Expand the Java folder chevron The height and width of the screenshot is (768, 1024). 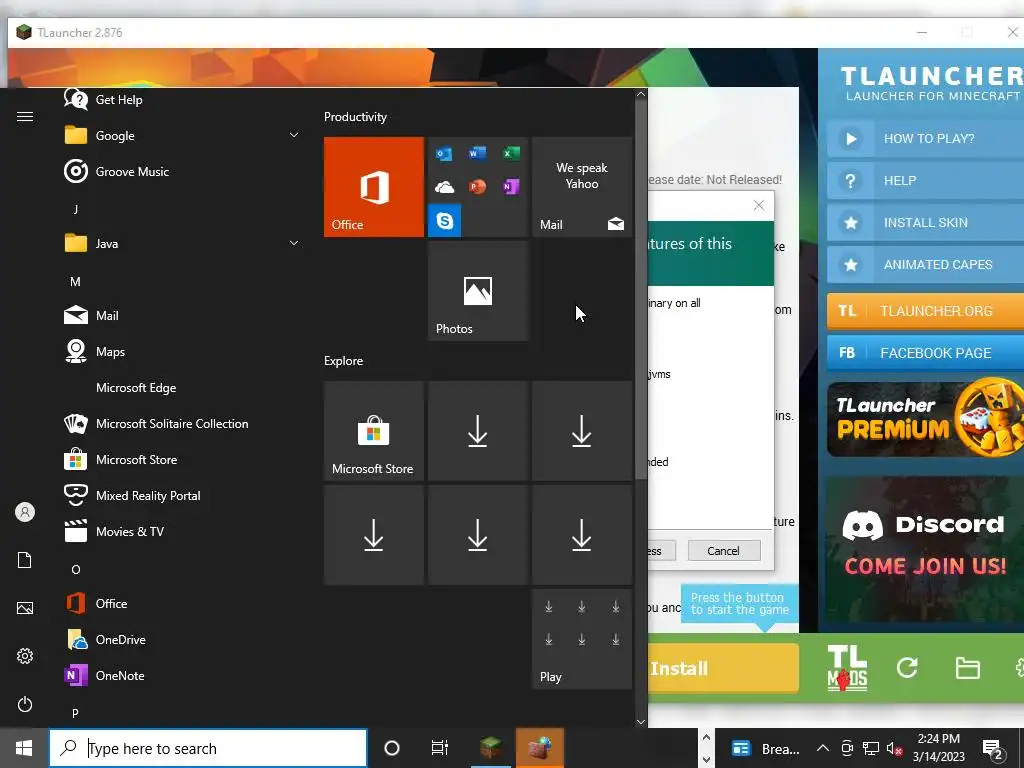point(294,243)
